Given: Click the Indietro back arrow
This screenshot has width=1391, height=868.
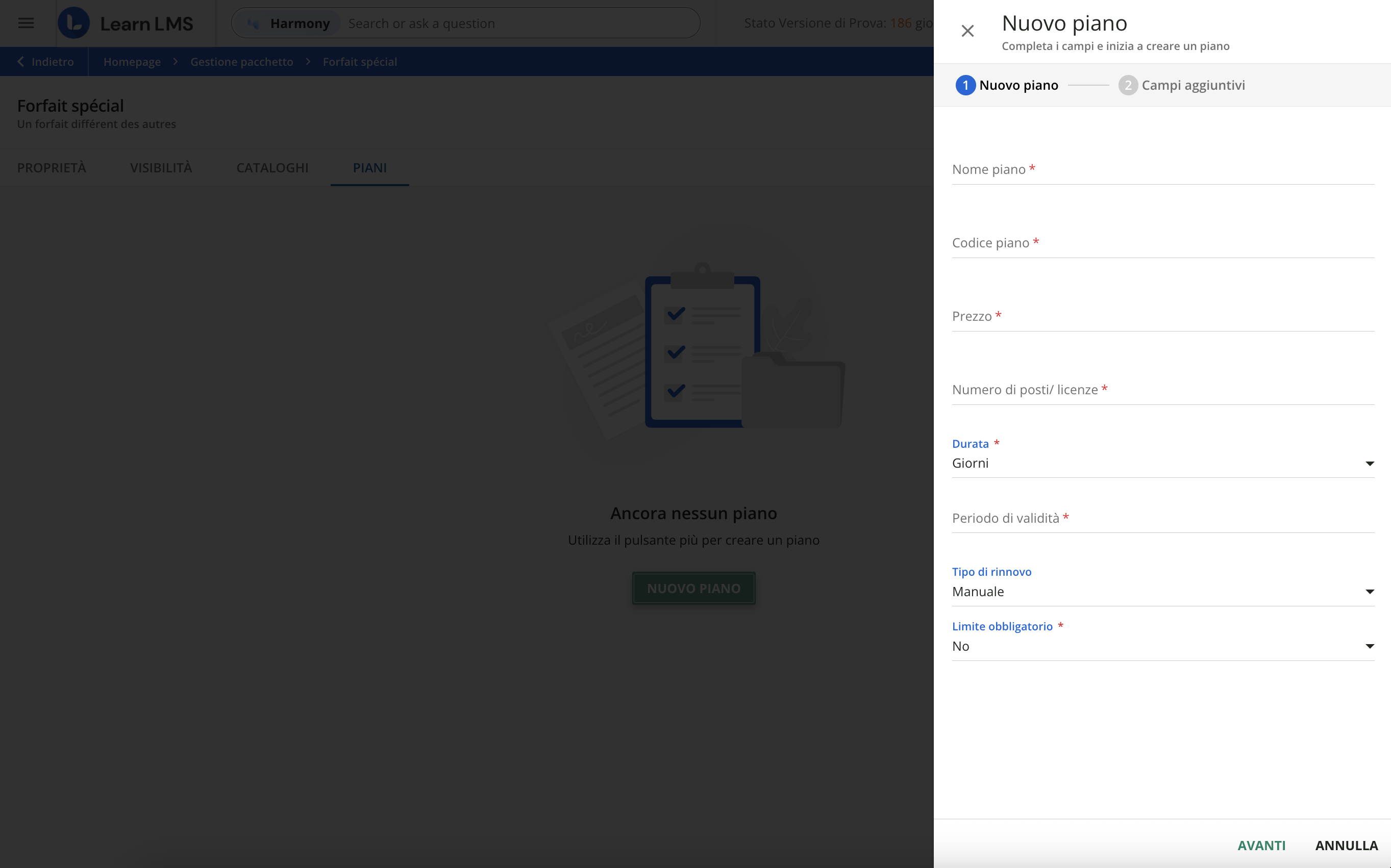Looking at the screenshot, I should click(21, 61).
